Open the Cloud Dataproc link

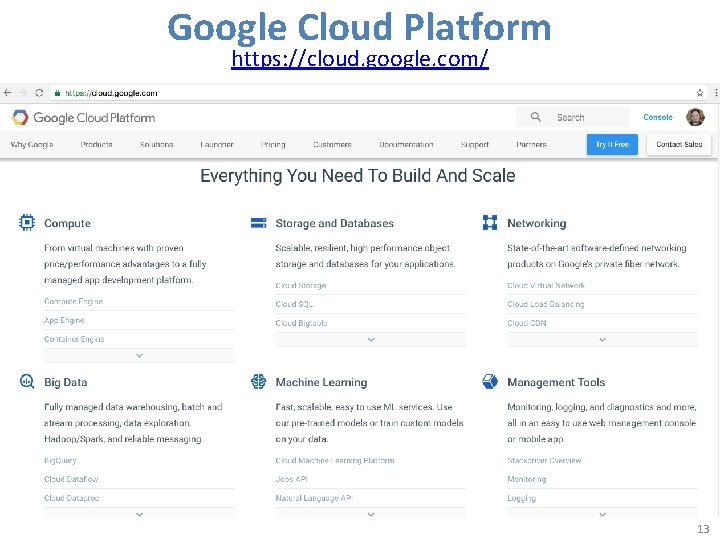click(x=72, y=498)
